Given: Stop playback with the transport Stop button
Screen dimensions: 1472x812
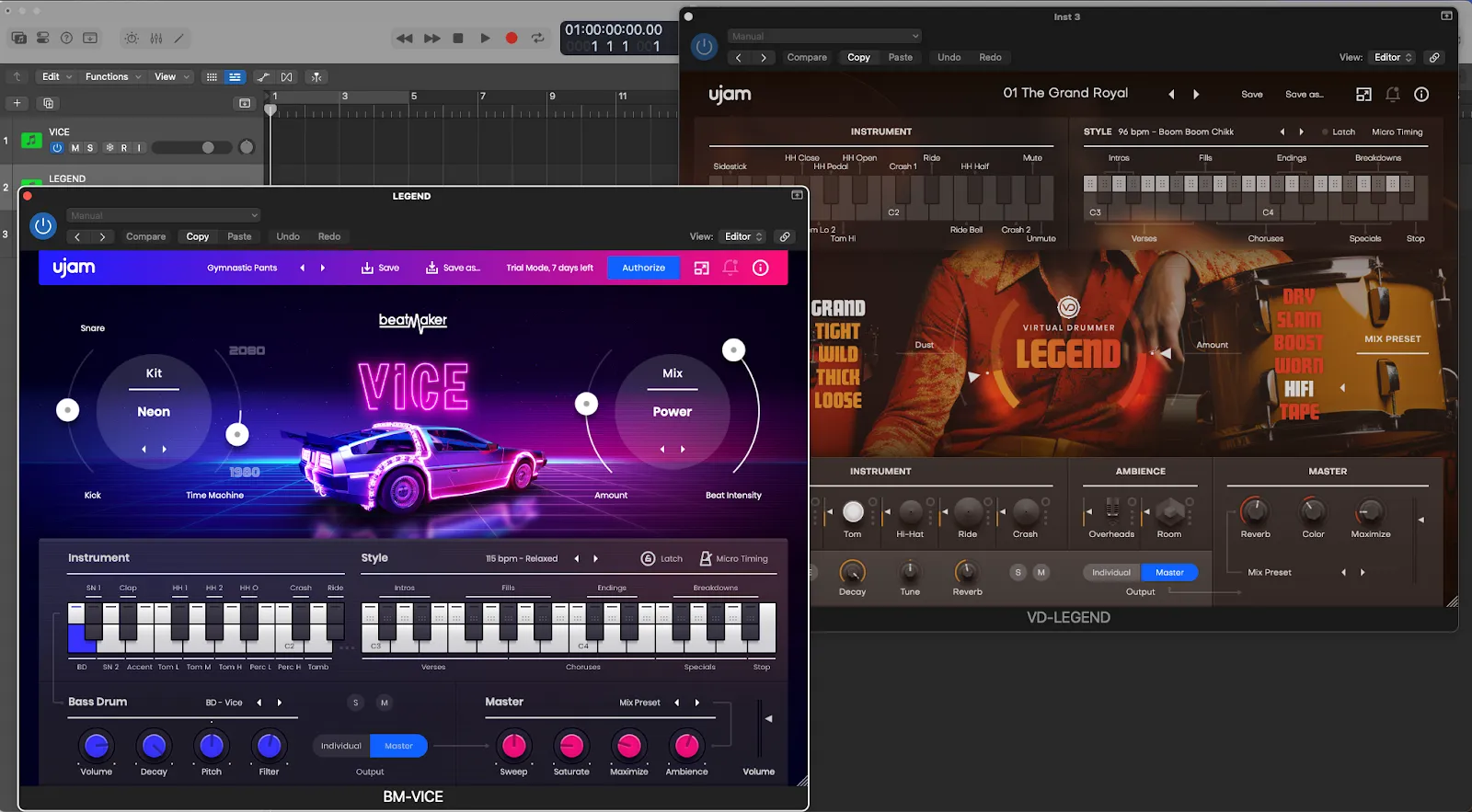Looking at the screenshot, I should coord(458,38).
